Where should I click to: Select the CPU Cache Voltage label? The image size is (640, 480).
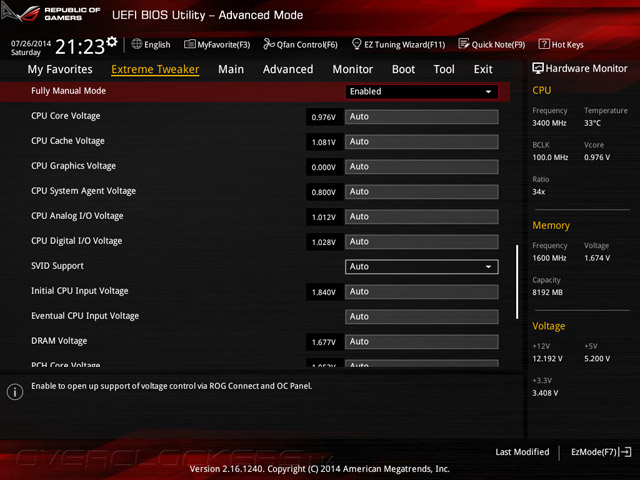(68, 141)
